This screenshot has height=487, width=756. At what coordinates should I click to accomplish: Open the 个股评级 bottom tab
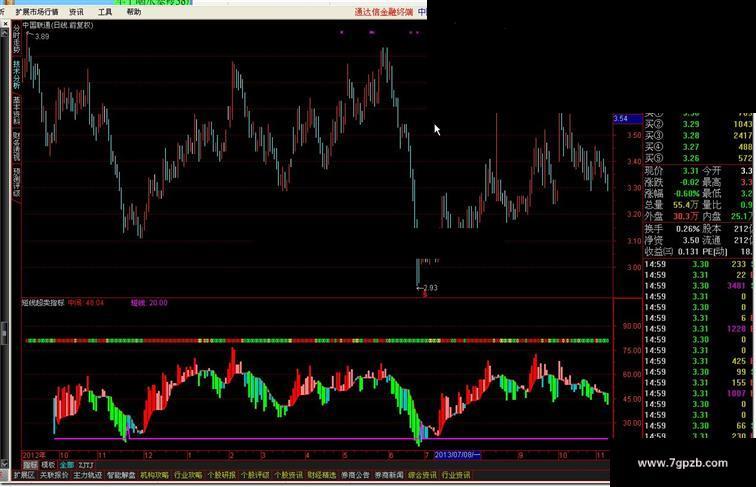click(255, 475)
